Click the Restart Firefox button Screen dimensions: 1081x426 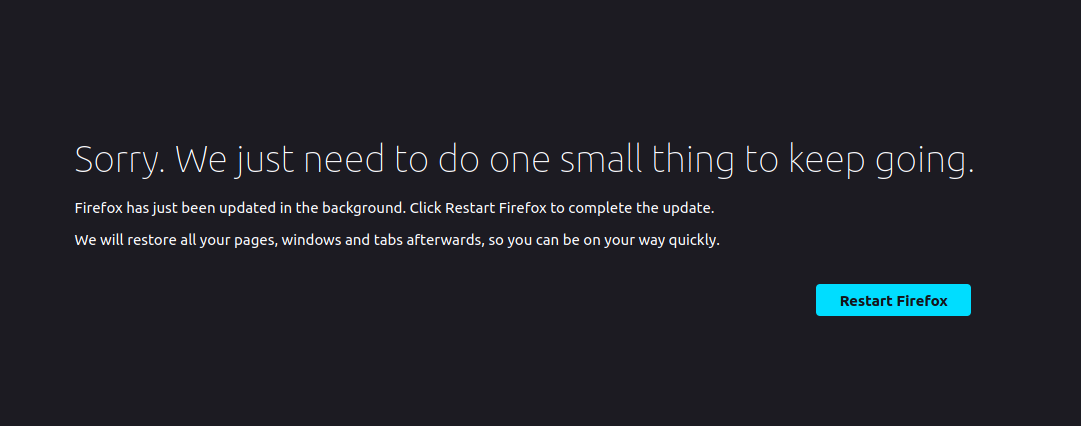[893, 300]
